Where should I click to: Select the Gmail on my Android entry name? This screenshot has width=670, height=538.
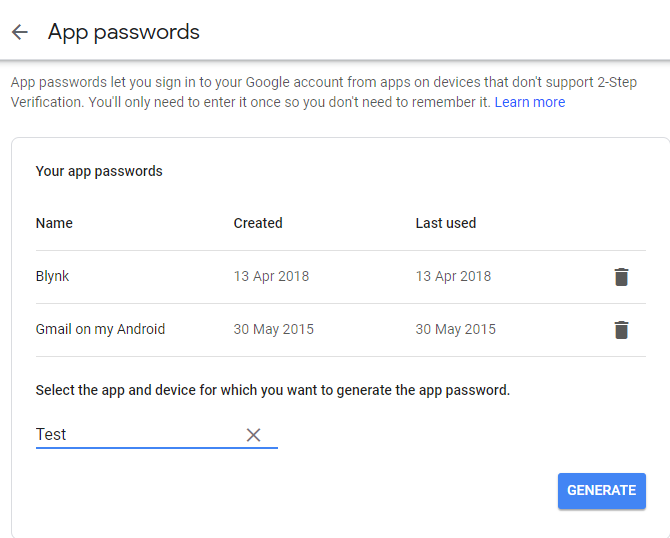click(100, 329)
